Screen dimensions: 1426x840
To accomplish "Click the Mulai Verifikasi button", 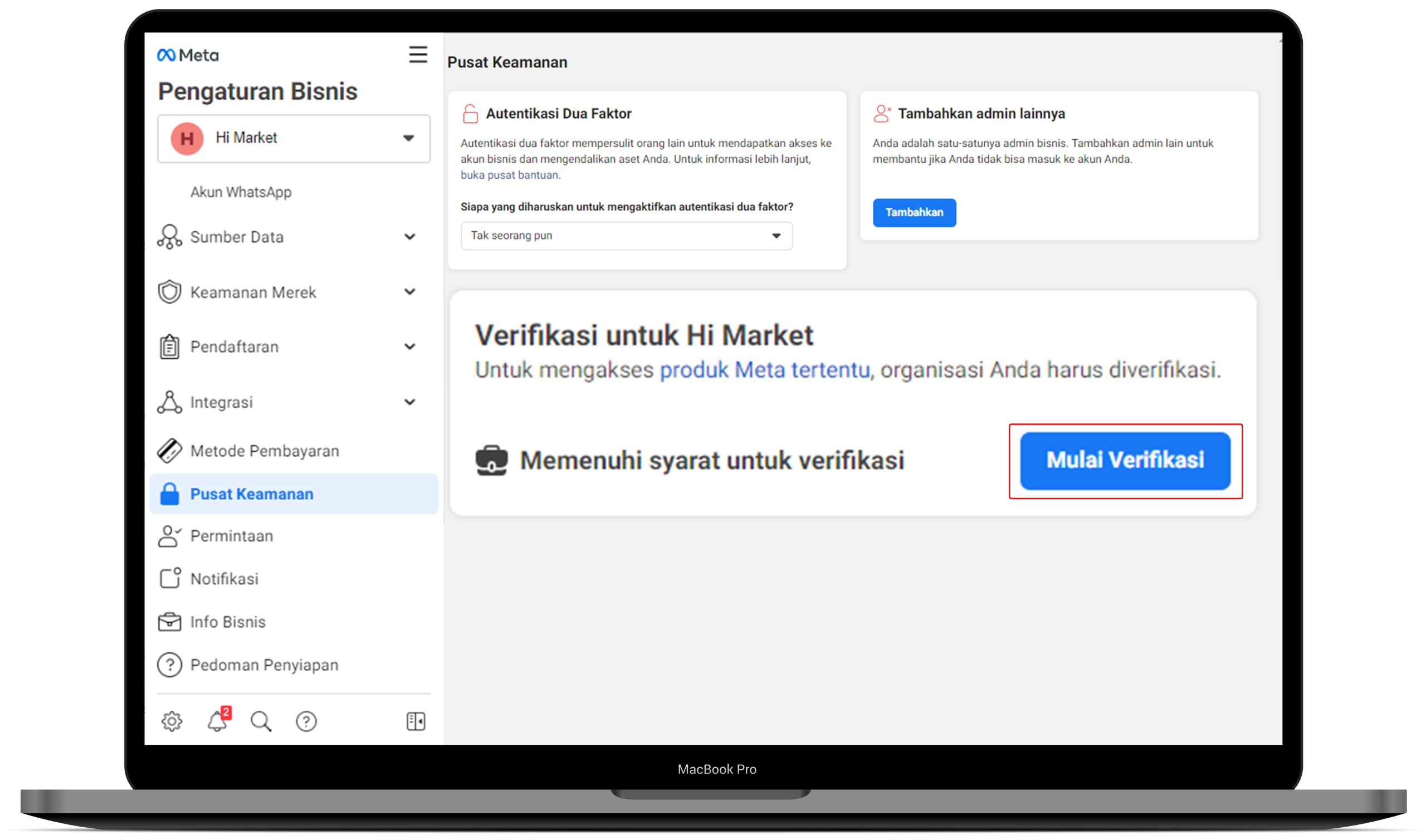I will click(1125, 461).
